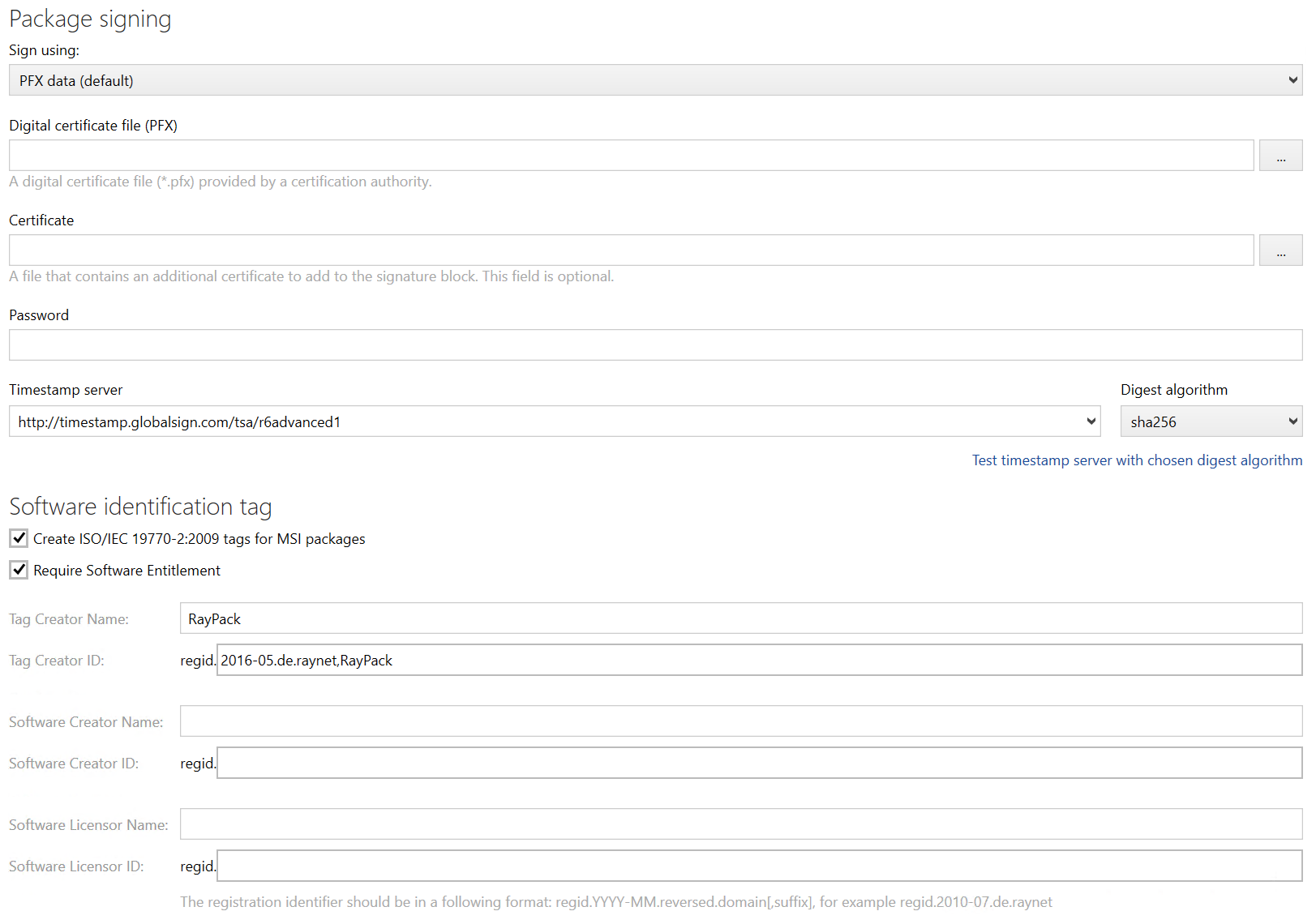
Task: Test timestamp server with chosen digest algorithm
Action: click(x=1137, y=460)
